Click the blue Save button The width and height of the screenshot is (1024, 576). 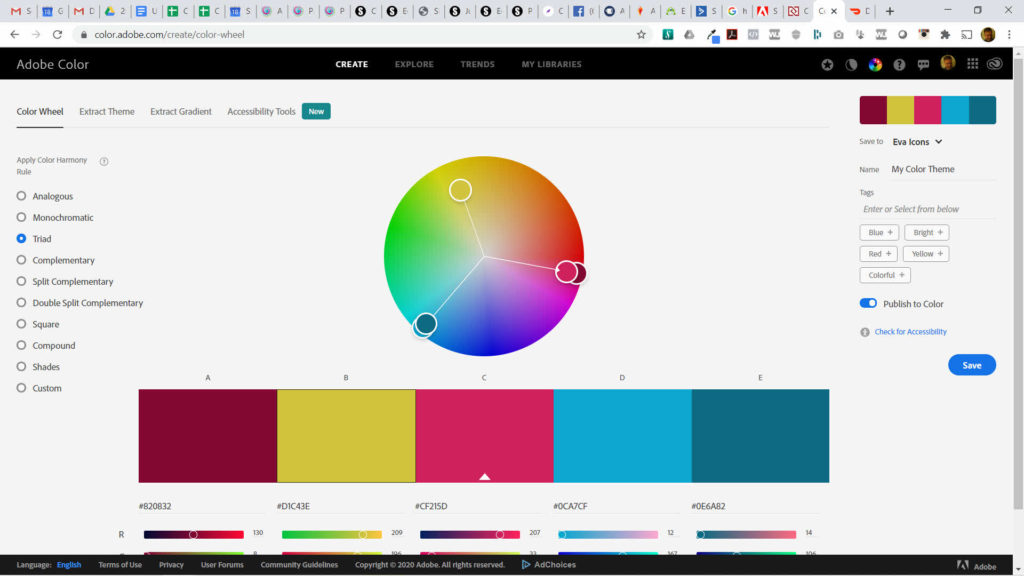[x=972, y=365]
